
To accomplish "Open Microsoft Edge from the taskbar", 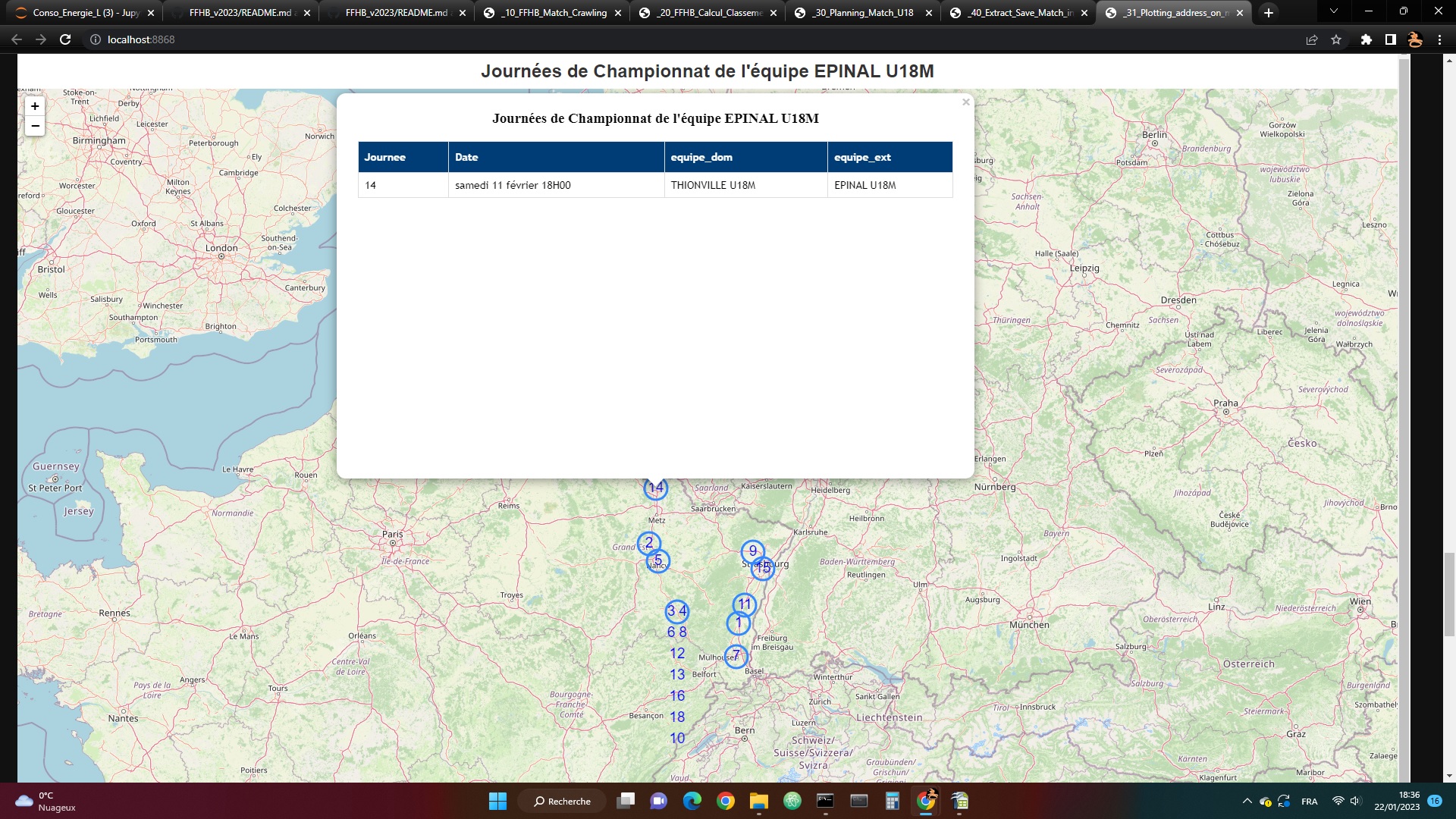I will point(691,801).
